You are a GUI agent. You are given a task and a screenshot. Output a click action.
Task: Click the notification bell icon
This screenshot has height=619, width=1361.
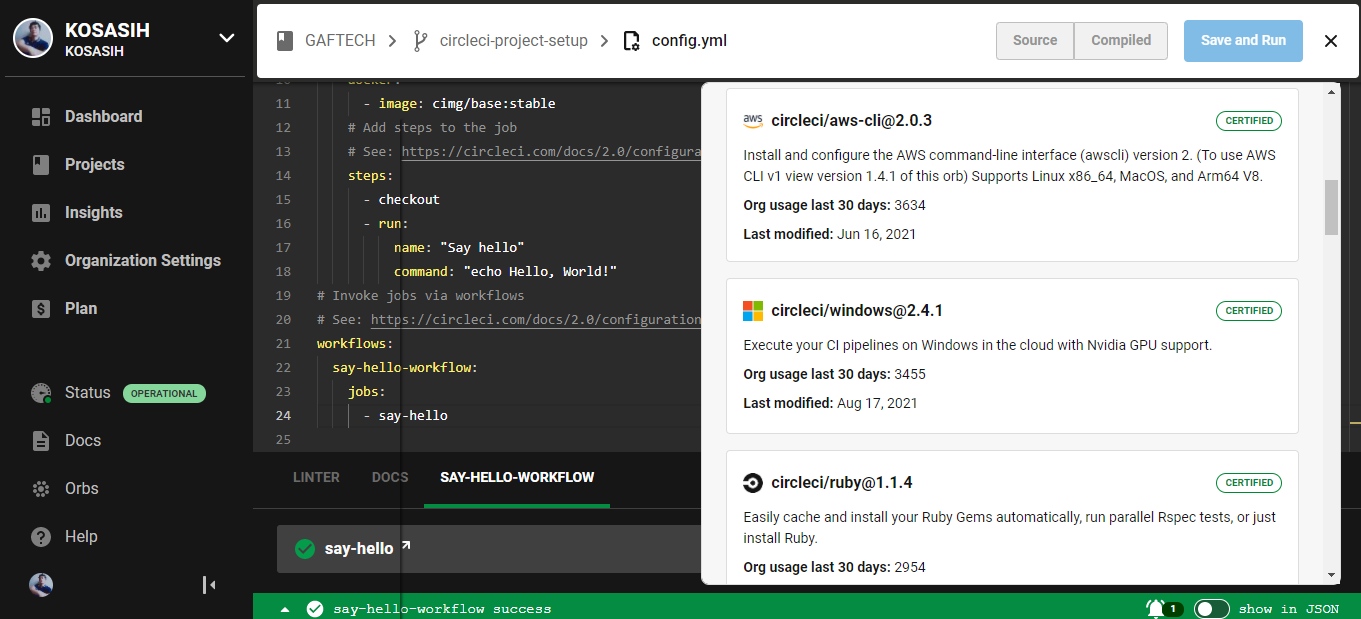(1155, 608)
